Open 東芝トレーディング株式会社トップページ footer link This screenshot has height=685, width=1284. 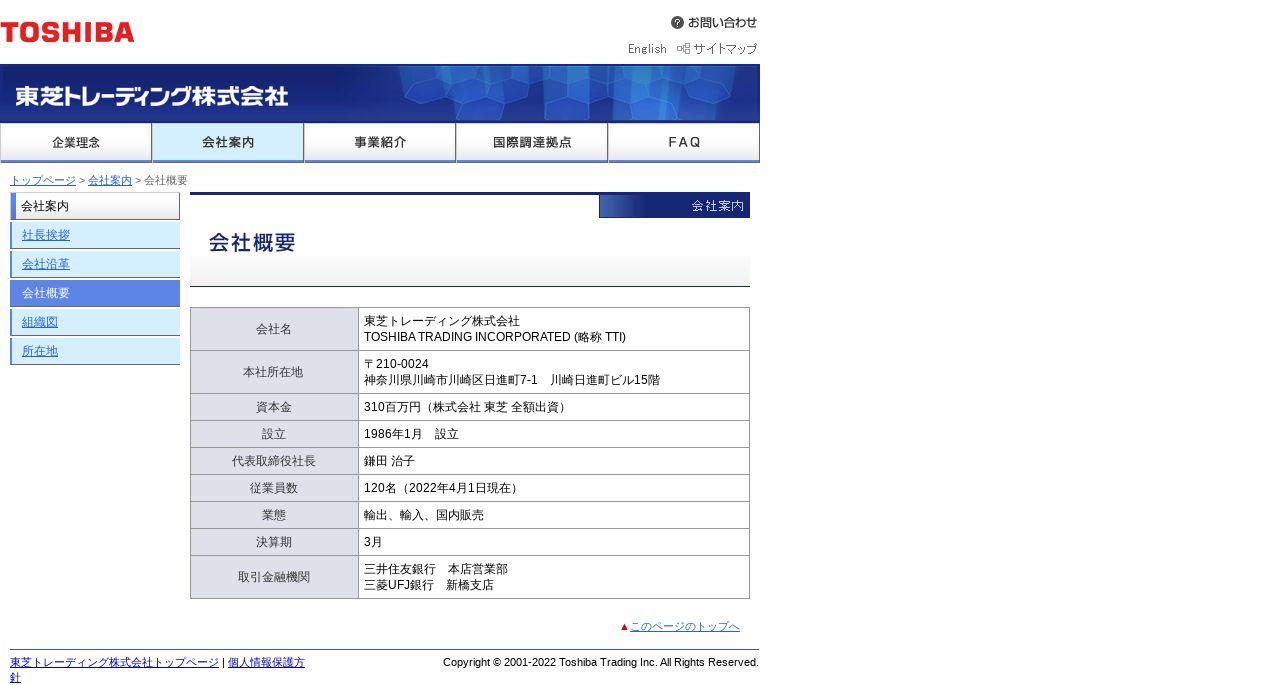coord(114,662)
